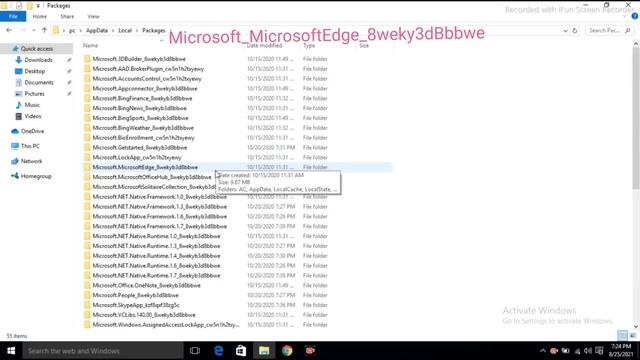The image size is (640, 360).
Task: Select Microsoft.VCLibs.140.00 folder
Action: click(x=144, y=315)
